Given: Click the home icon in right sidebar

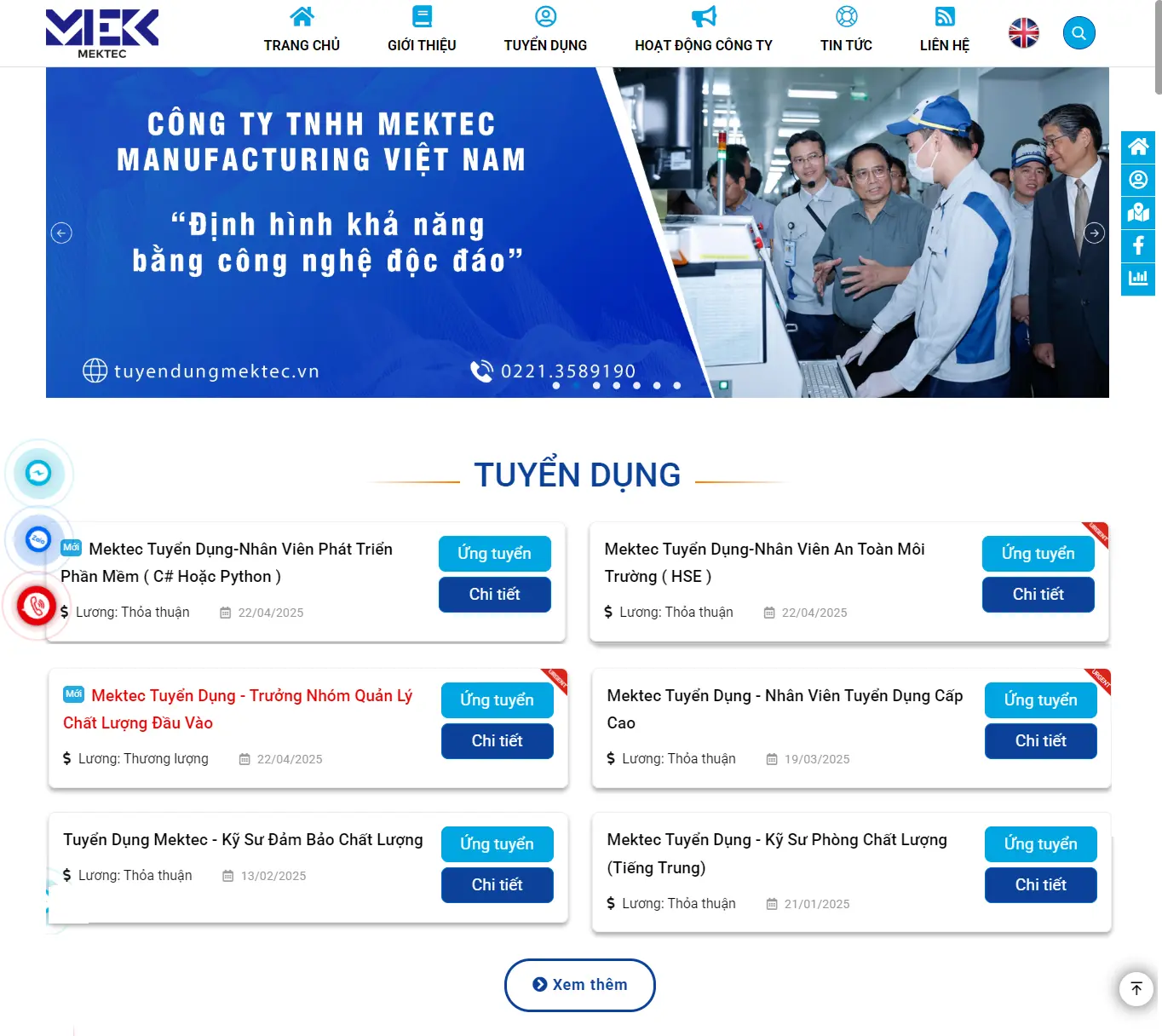Looking at the screenshot, I should point(1138,147).
